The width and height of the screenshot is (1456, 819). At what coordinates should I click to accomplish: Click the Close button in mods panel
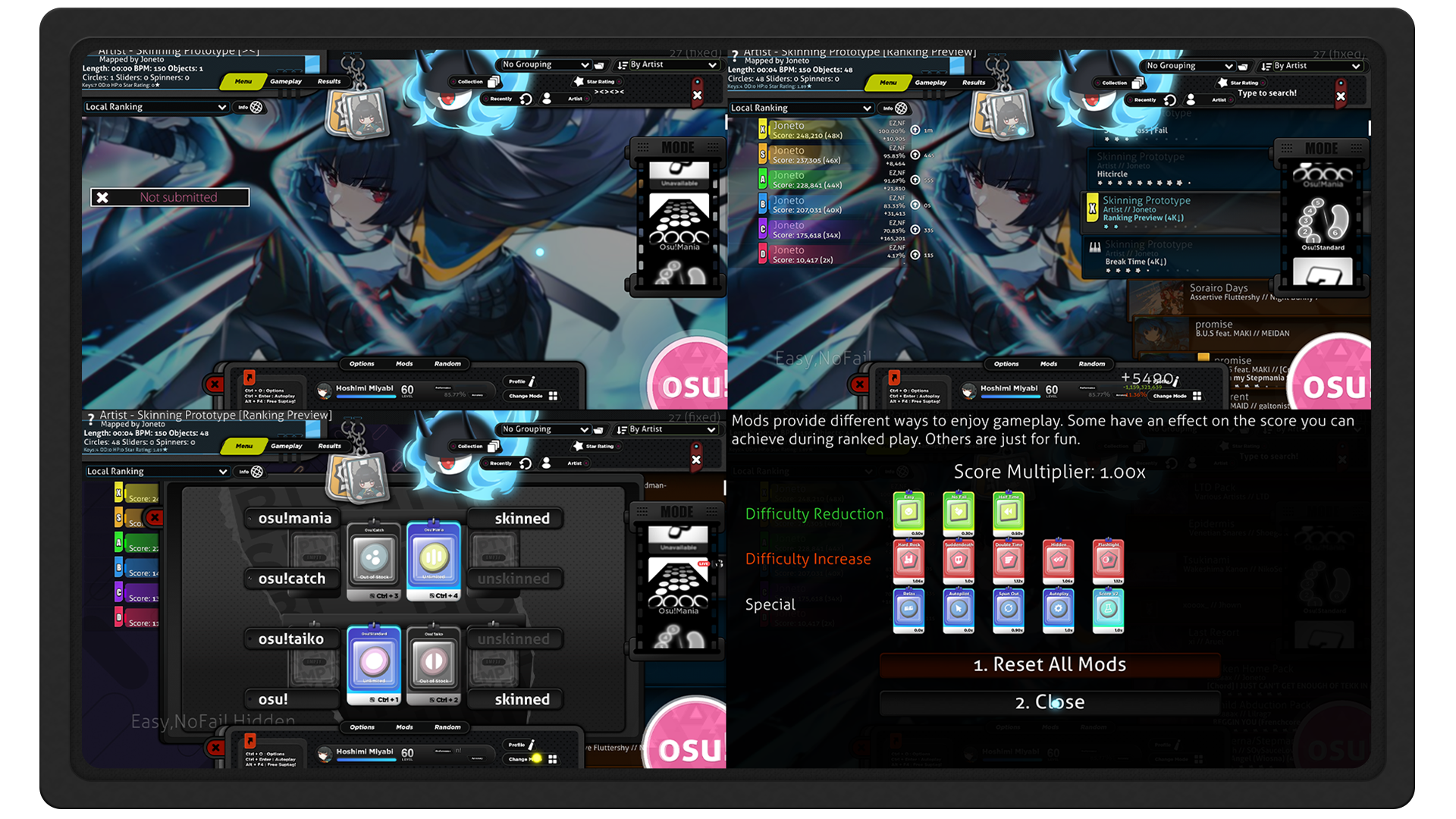pyautogui.click(x=1050, y=702)
